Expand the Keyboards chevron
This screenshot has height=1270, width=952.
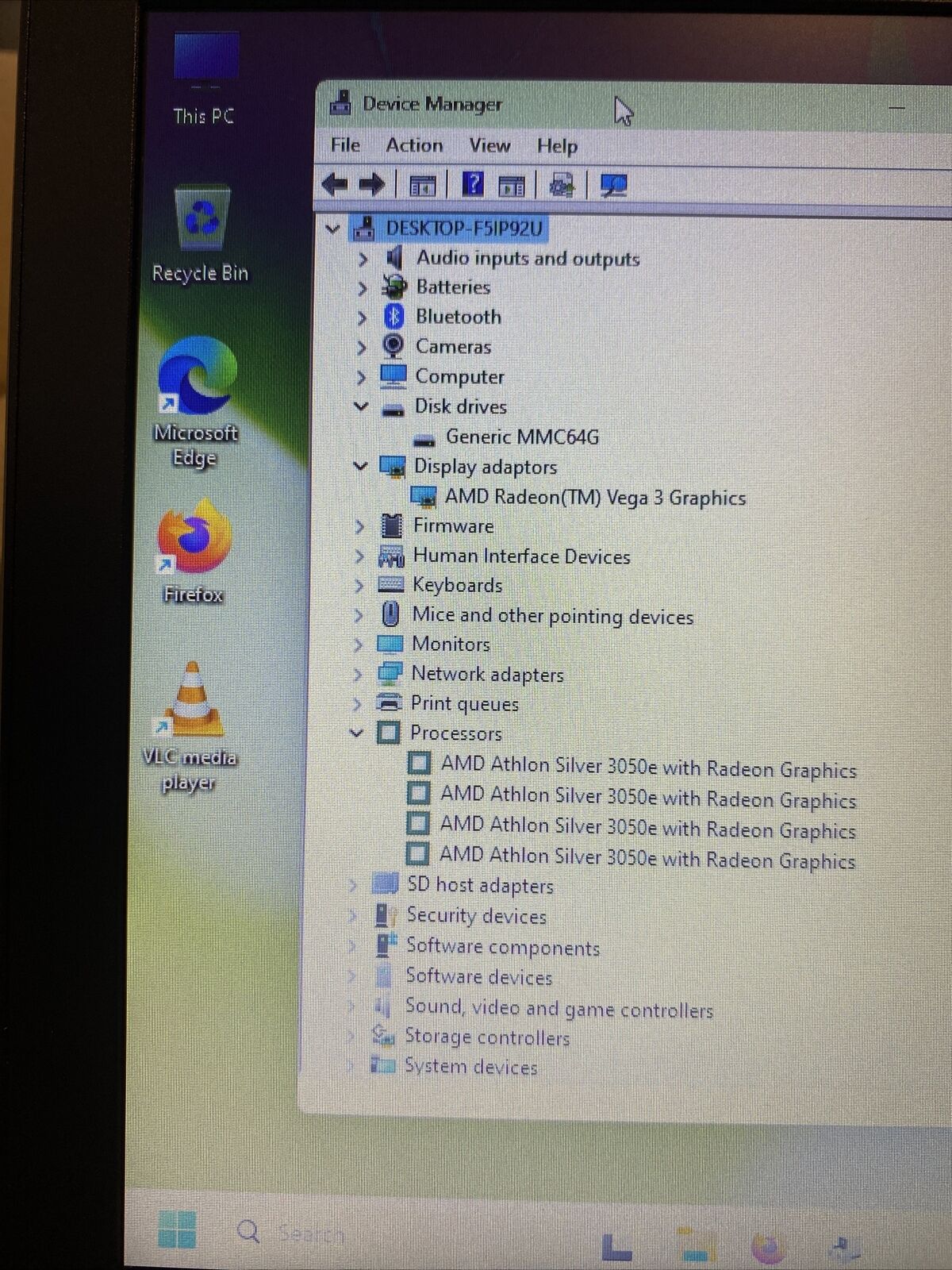click(359, 586)
